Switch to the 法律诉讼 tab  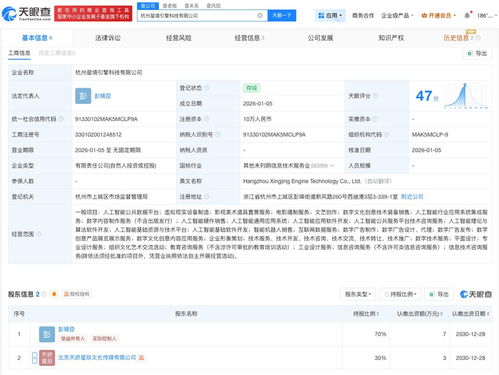pyautogui.click(x=108, y=38)
